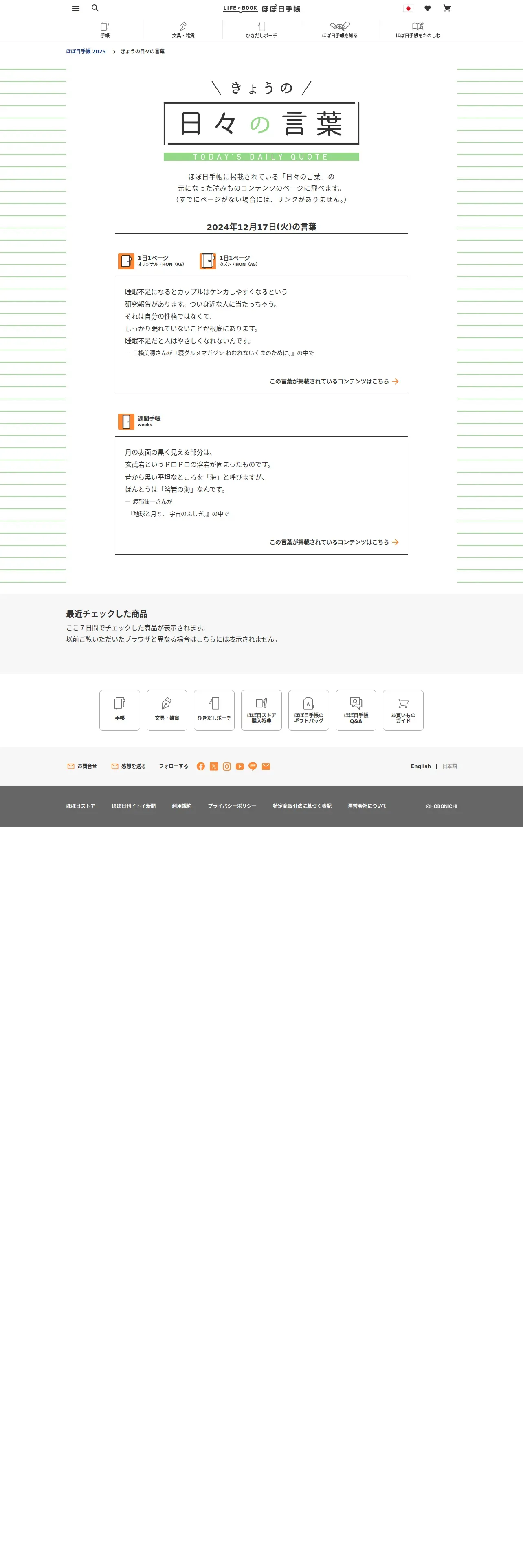Open the YouTube icon in the footer
The image size is (523, 1568).
coord(240,766)
